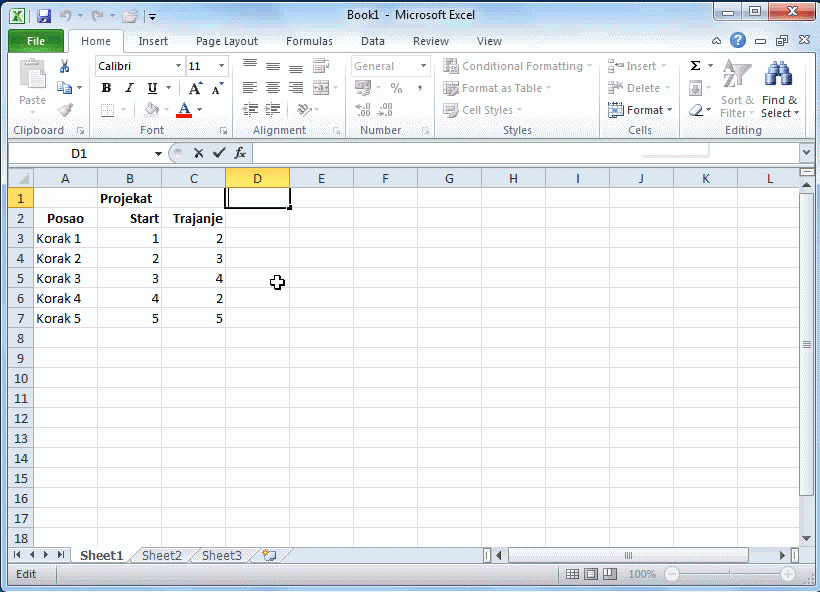
Task: Open the font size dropdown
Action: [x=221, y=66]
